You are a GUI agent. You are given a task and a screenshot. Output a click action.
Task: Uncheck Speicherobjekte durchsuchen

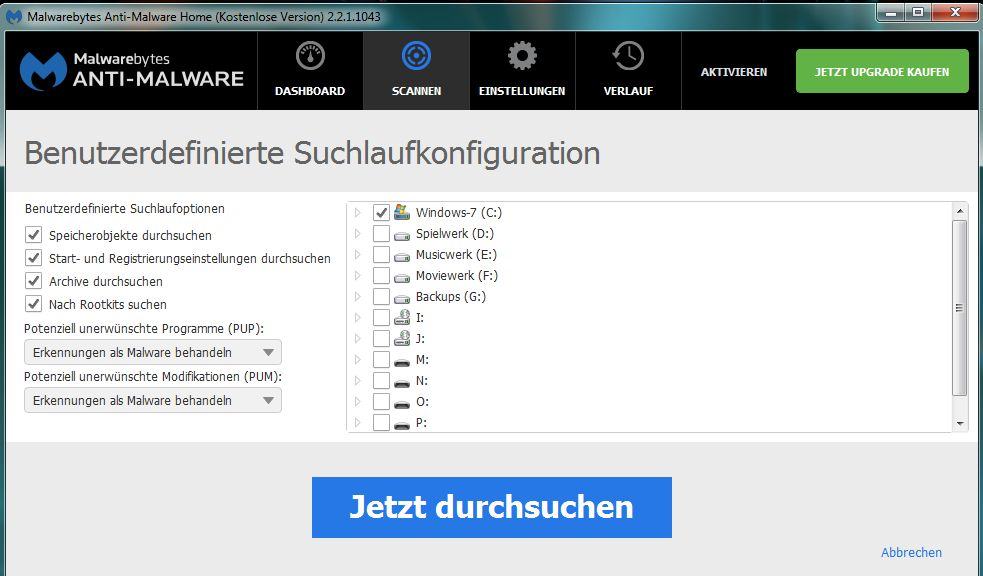(x=33, y=235)
